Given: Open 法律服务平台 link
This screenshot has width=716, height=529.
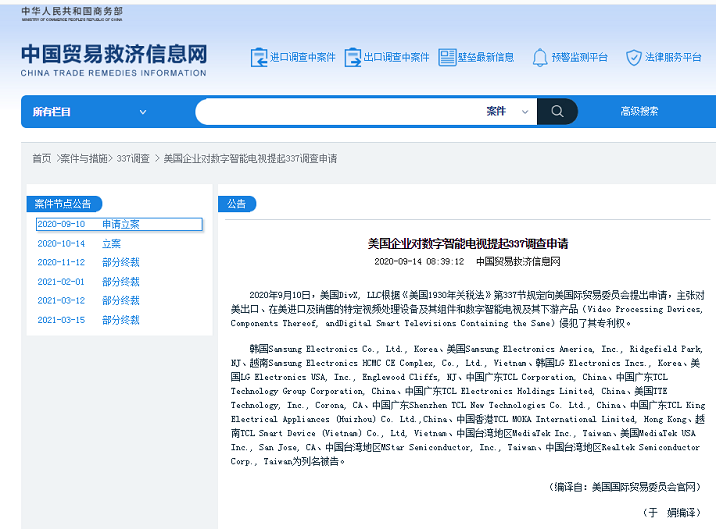Looking at the screenshot, I should point(673,58).
